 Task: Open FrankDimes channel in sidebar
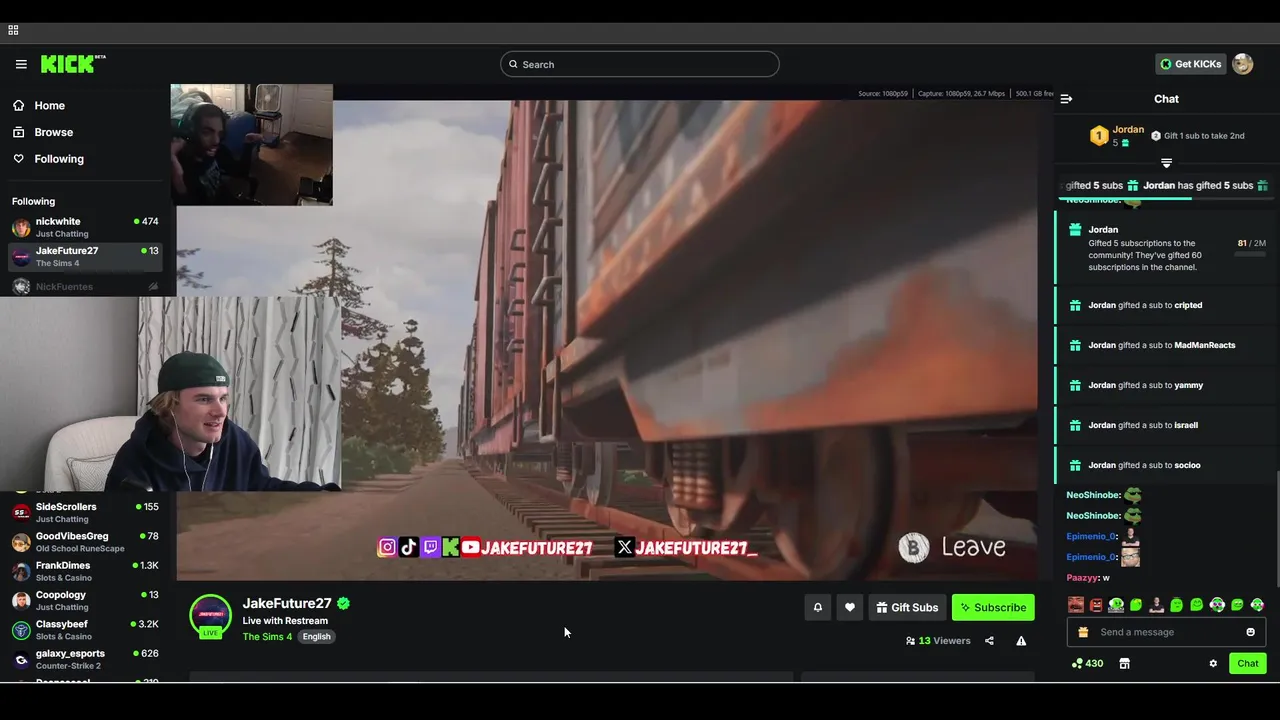85,571
